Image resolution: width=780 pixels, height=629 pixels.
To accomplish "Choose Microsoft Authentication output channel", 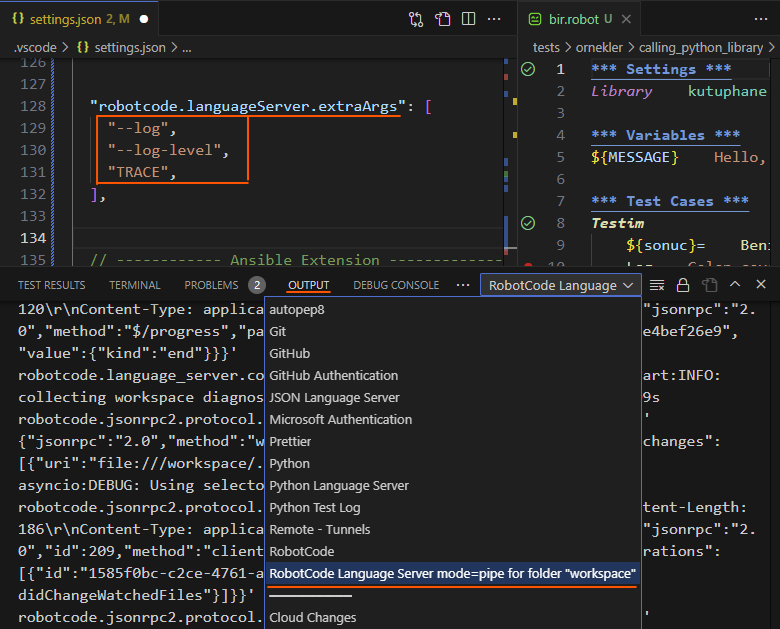I will [x=453, y=419].
